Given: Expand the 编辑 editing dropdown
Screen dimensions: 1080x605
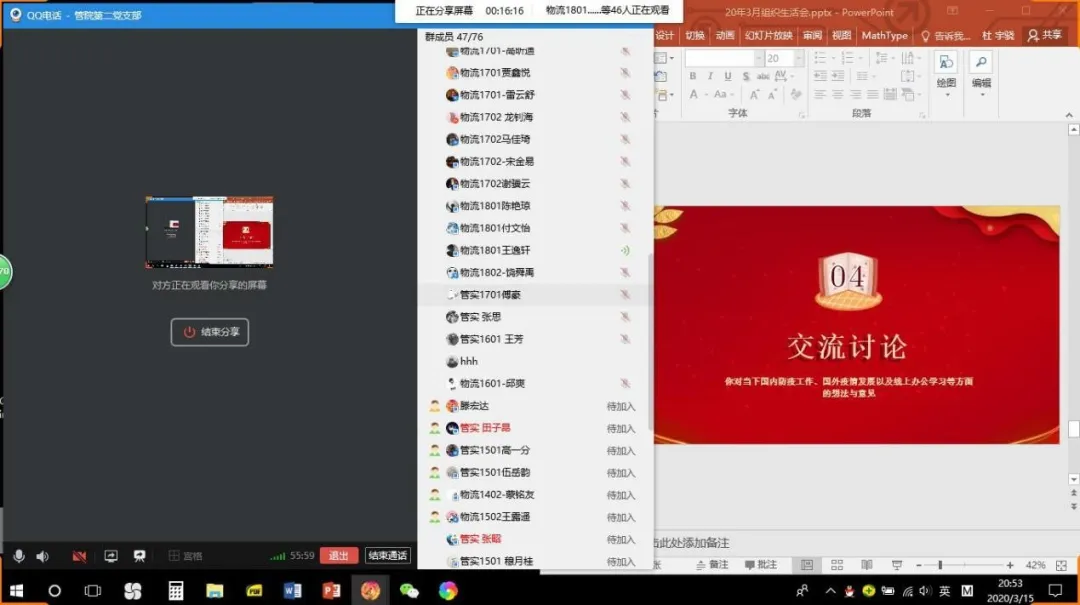Looking at the screenshot, I should click(x=981, y=93).
